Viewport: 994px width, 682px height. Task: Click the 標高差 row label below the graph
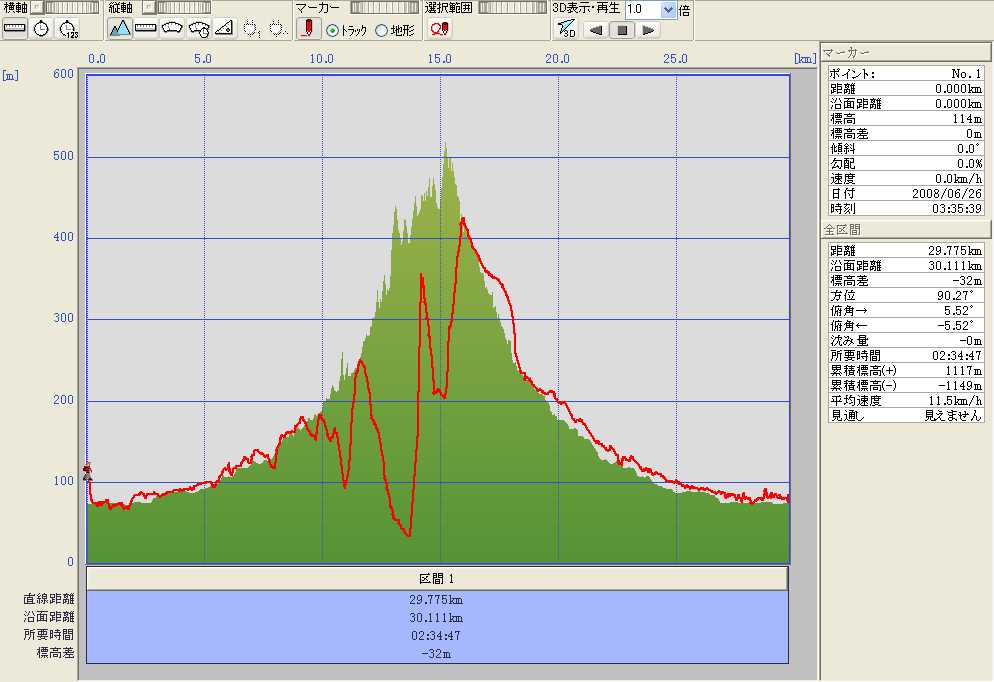[x=55, y=652]
